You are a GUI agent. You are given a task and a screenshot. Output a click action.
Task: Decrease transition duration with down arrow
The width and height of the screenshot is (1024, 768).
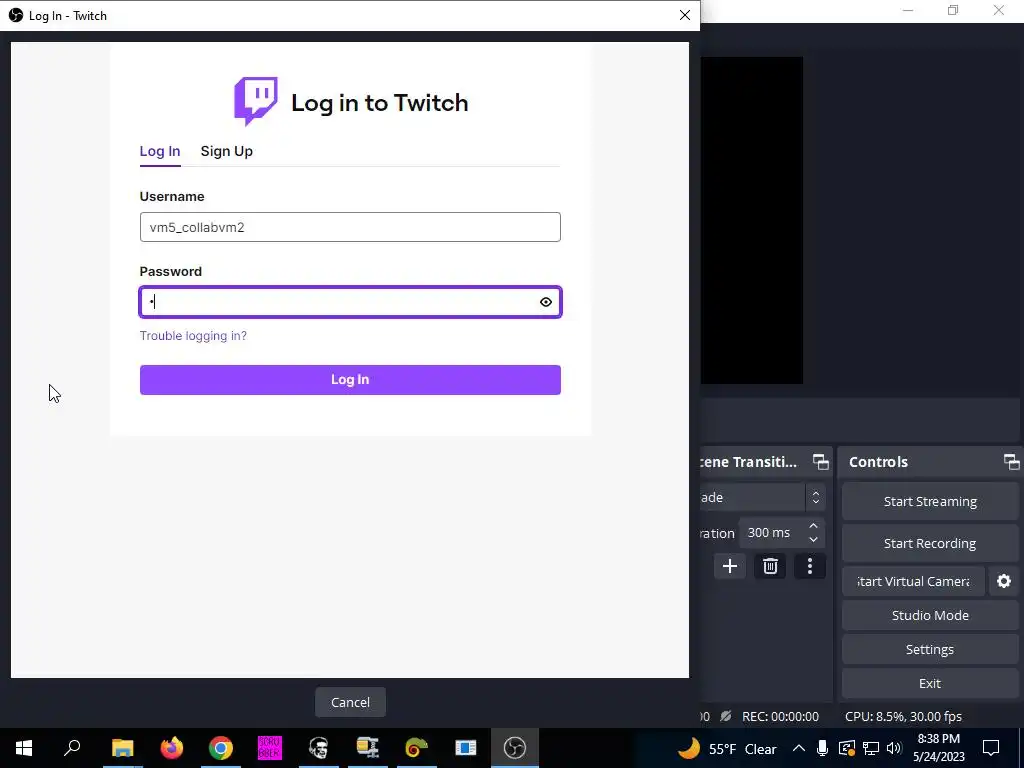coord(813,539)
